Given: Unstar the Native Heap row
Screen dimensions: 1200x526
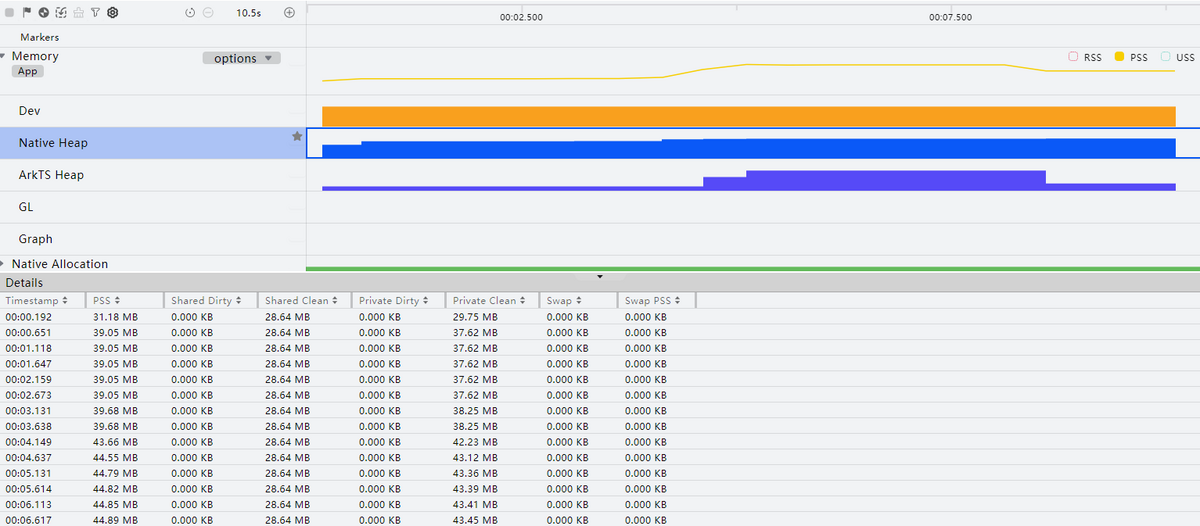Looking at the screenshot, I should 296,136.
